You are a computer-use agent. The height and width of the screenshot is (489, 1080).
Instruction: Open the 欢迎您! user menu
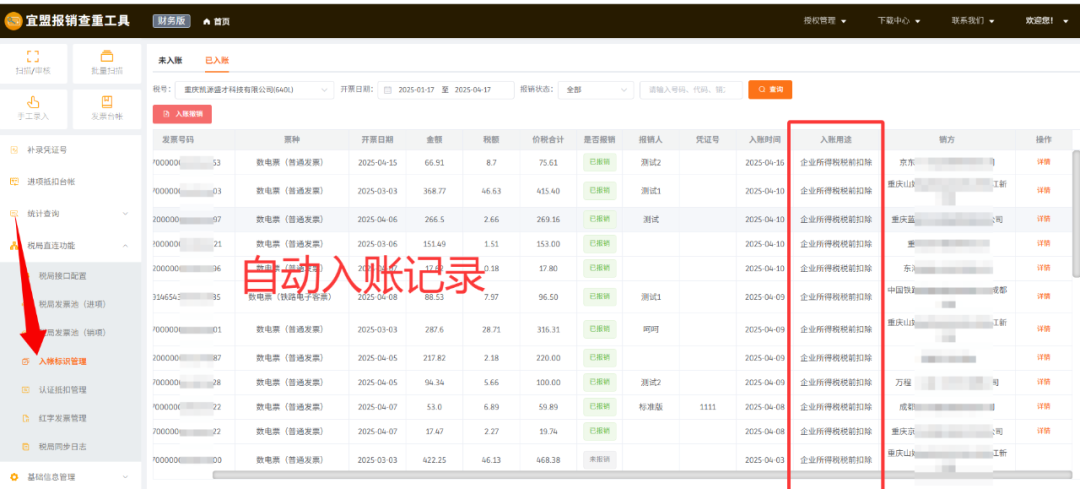point(1048,21)
